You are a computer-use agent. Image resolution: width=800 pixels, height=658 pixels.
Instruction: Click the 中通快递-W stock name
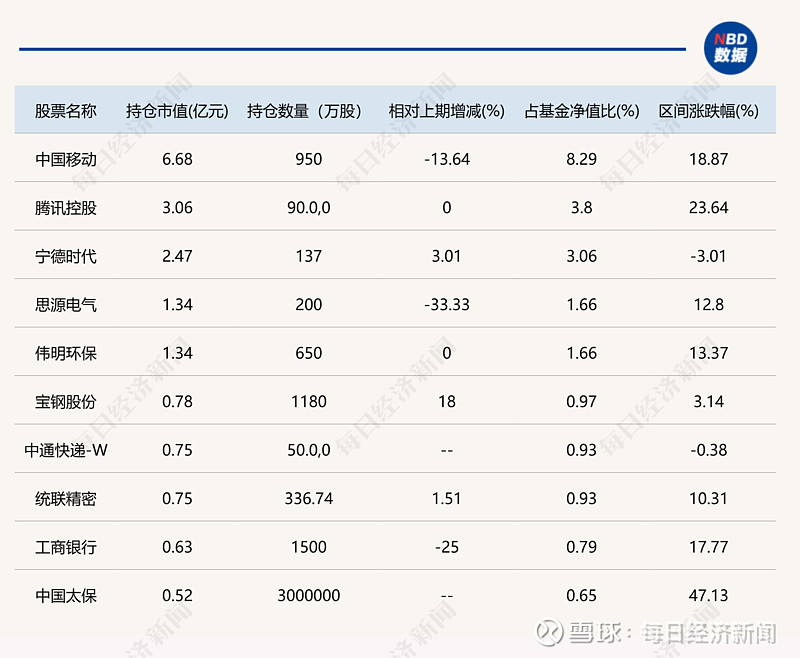pyautogui.click(x=66, y=450)
